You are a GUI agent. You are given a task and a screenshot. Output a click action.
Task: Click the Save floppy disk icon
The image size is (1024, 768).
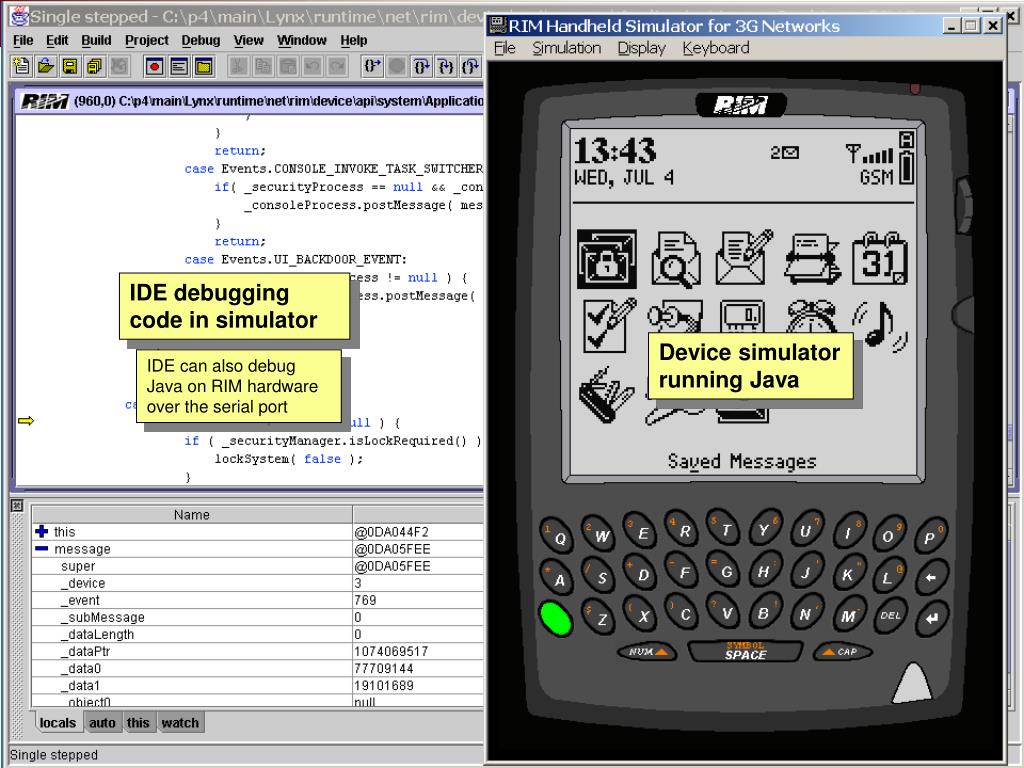pos(70,65)
